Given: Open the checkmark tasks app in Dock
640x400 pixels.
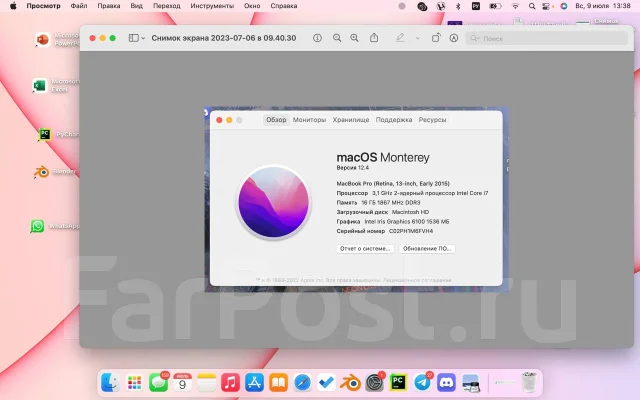Looking at the screenshot, I should (326, 382).
